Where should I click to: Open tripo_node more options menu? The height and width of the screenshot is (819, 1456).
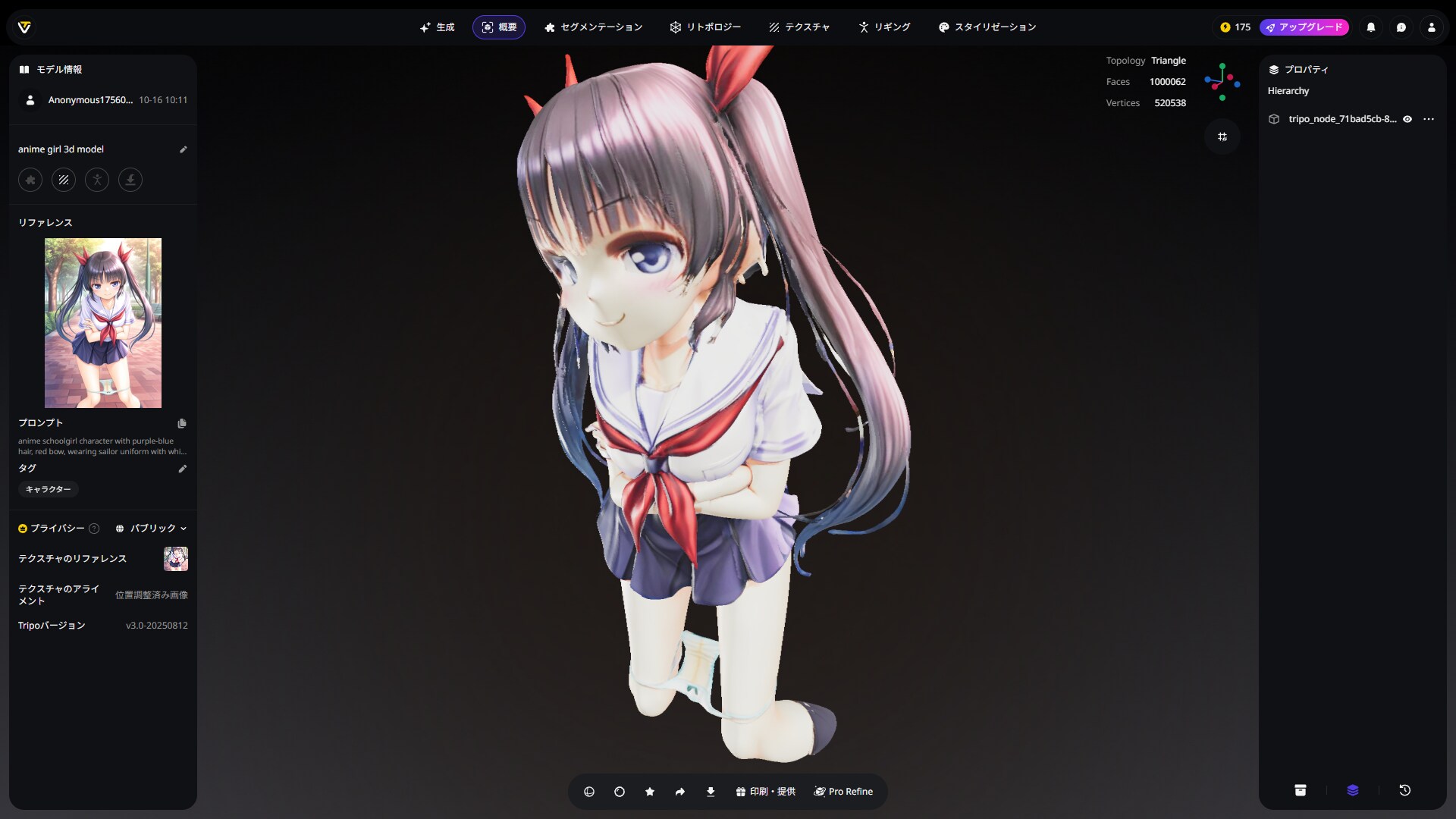click(x=1429, y=119)
